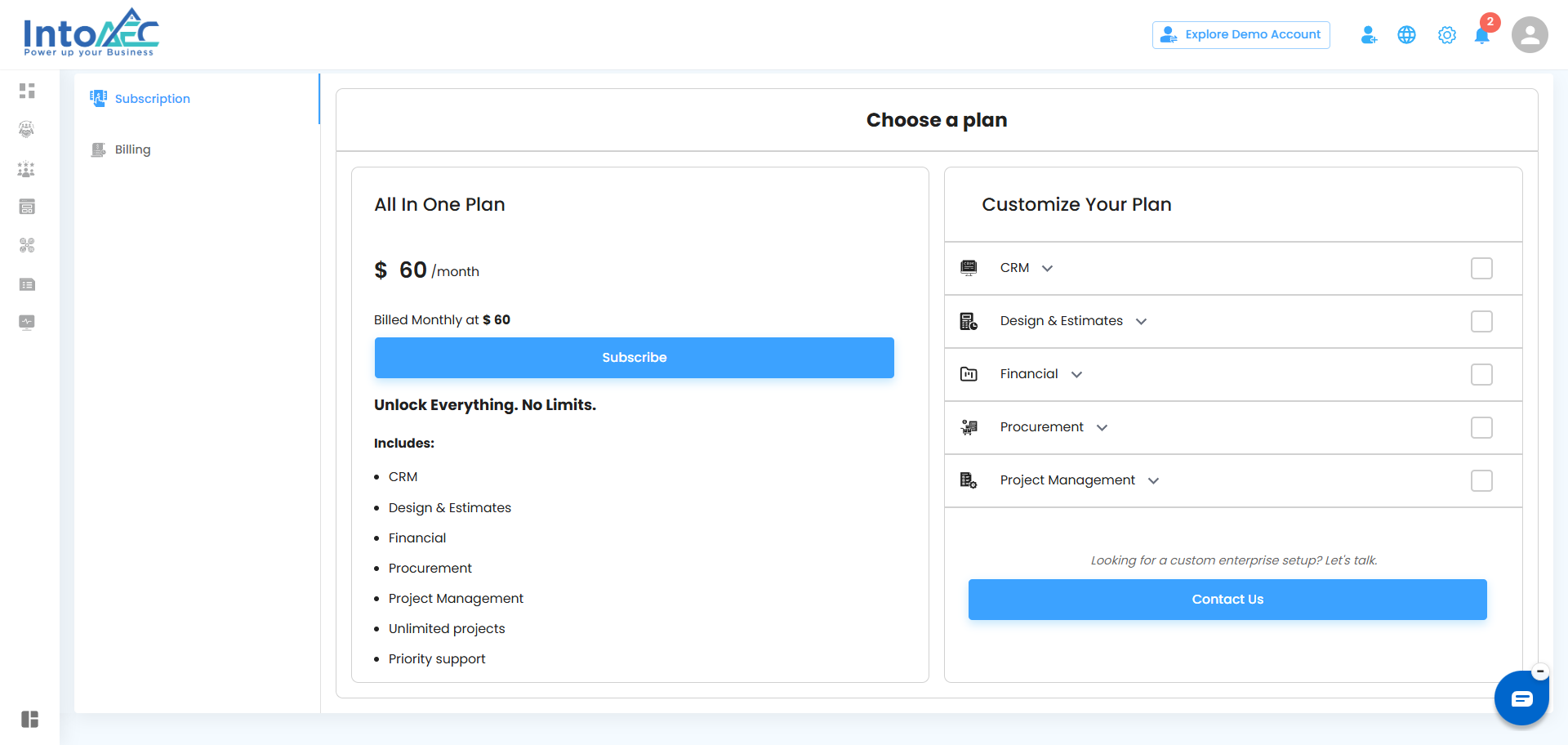Select the Subscription menu item
The height and width of the screenshot is (745, 1568).
pyautogui.click(x=152, y=99)
